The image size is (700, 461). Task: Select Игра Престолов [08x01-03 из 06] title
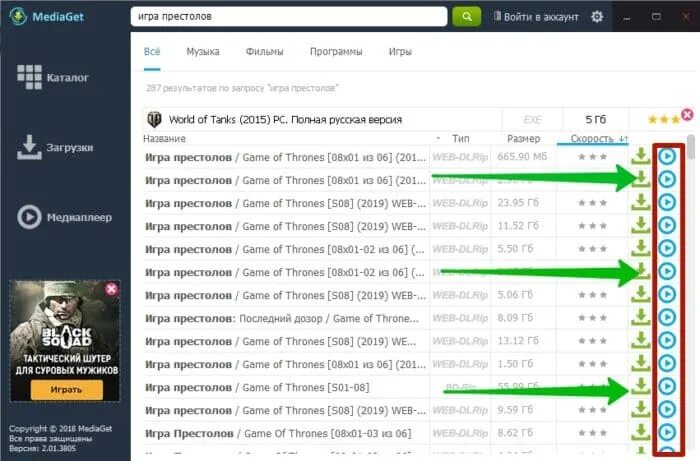(x=278, y=433)
